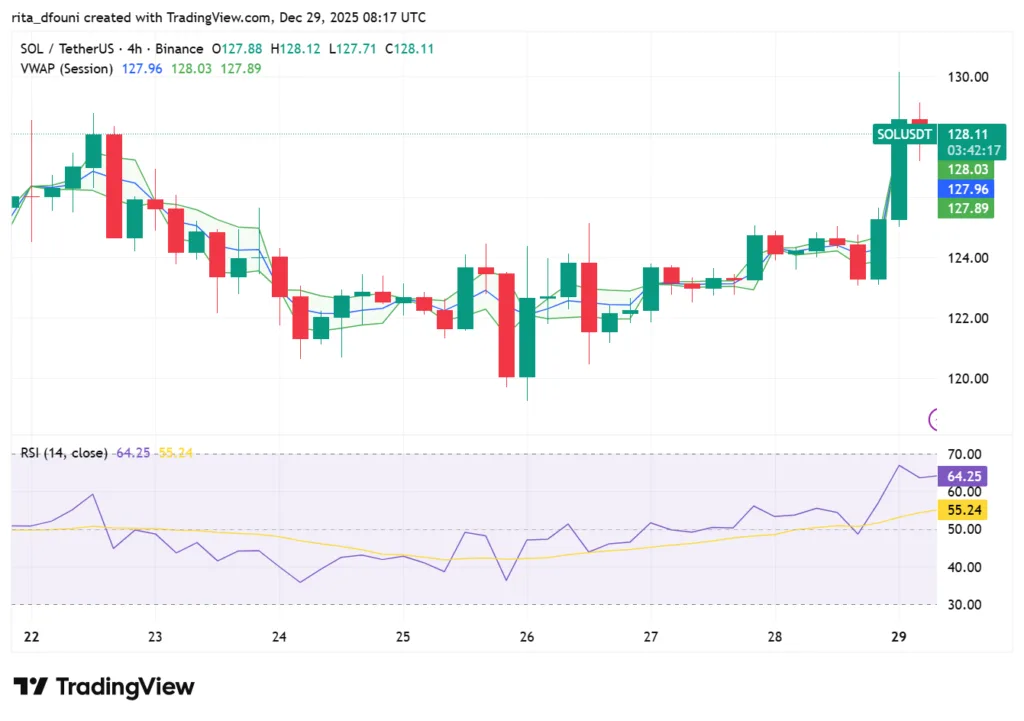Select the 29 date label on time axis
1024x721 pixels.
tap(897, 636)
